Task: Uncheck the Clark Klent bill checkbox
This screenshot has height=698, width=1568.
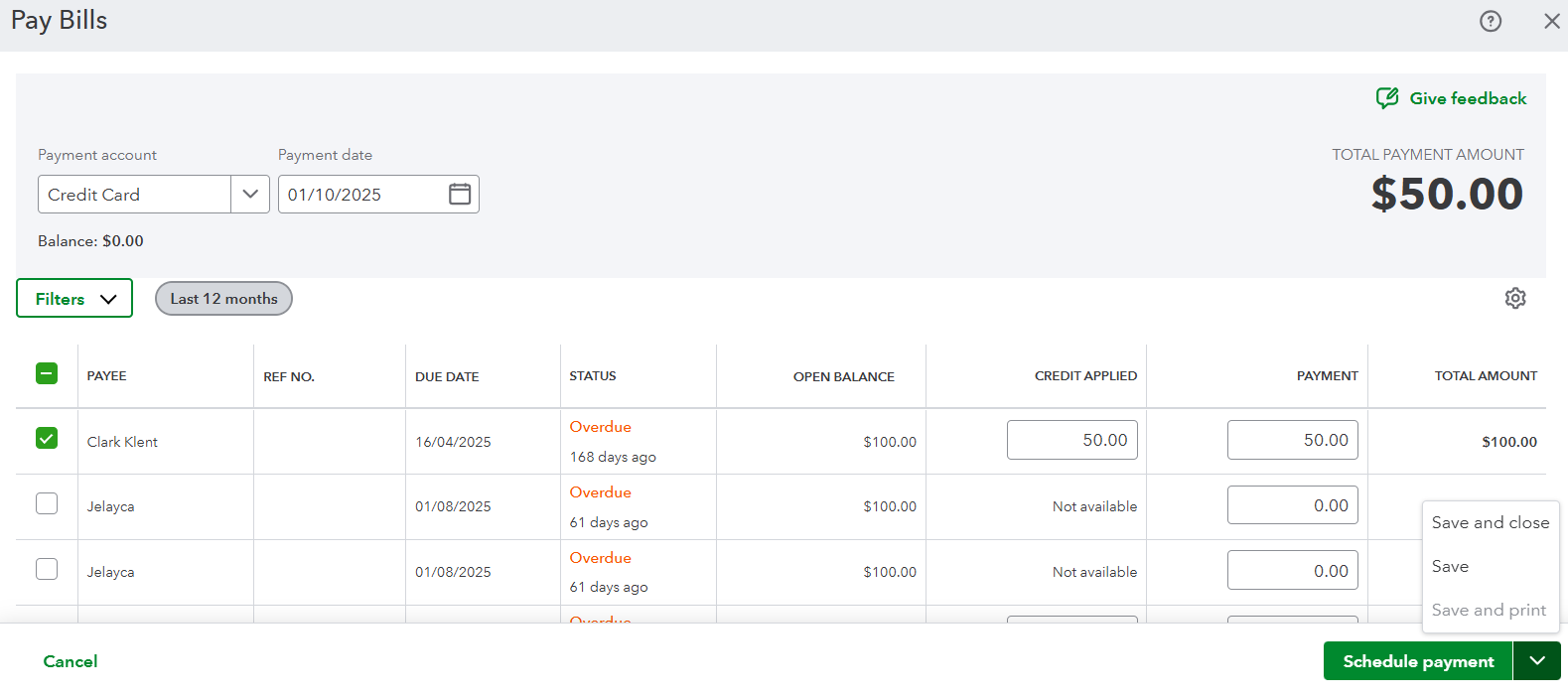Action: pos(47,438)
